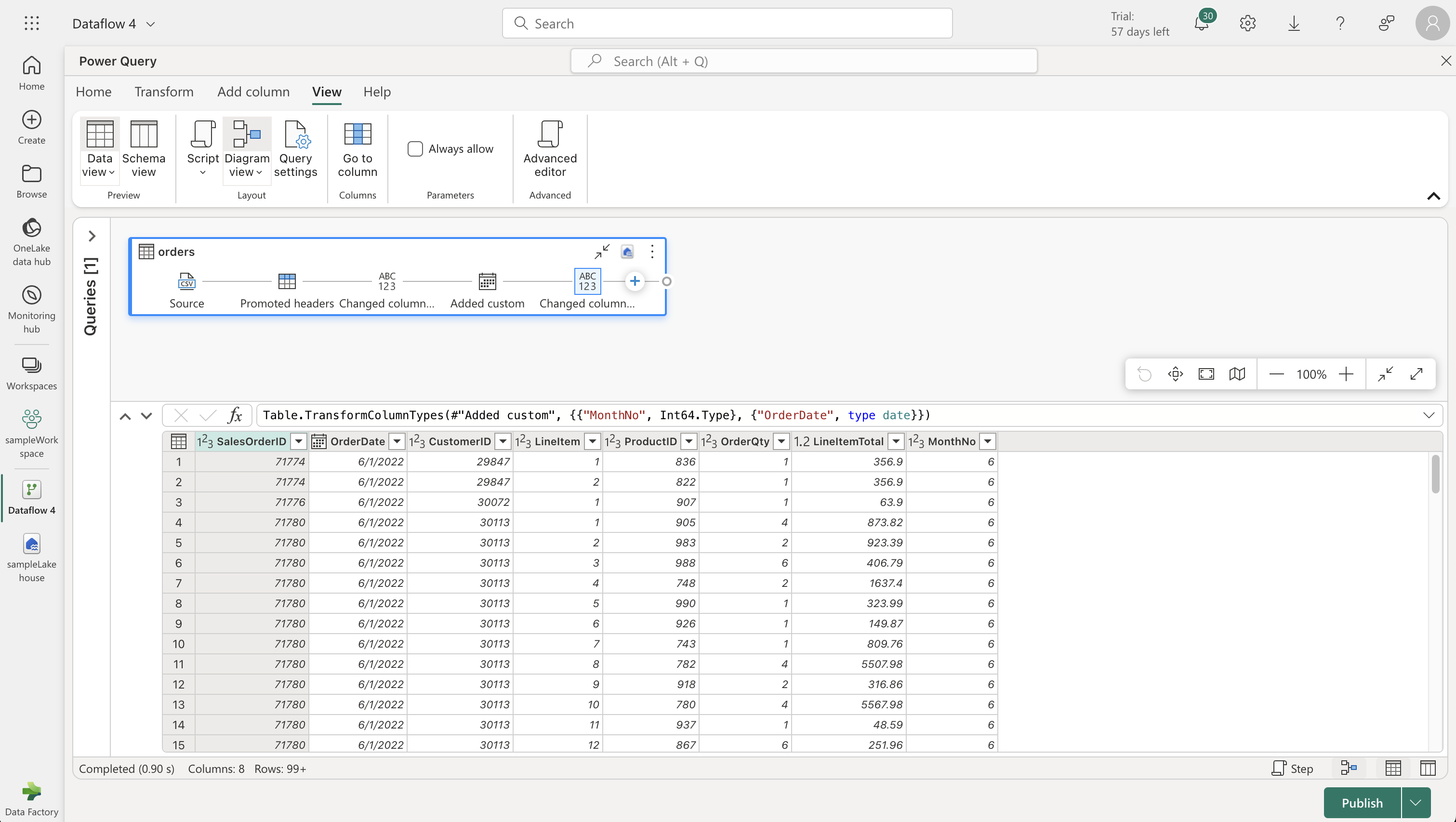Open orders query more options
This screenshot has height=822, width=1456.
(x=652, y=252)
